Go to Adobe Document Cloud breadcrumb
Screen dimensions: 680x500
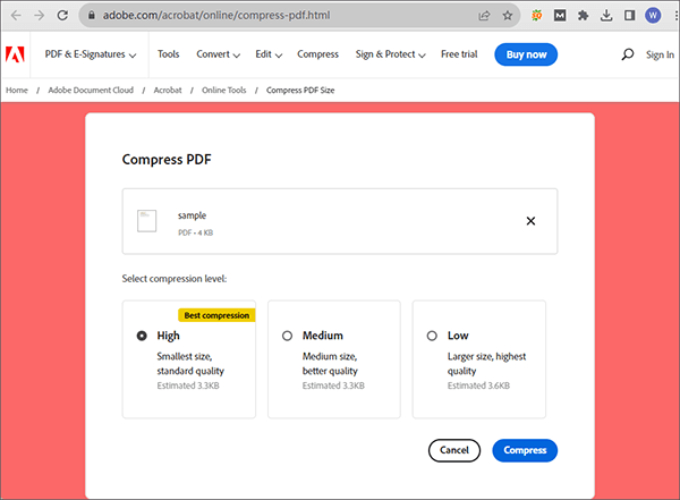pos(91,90)
